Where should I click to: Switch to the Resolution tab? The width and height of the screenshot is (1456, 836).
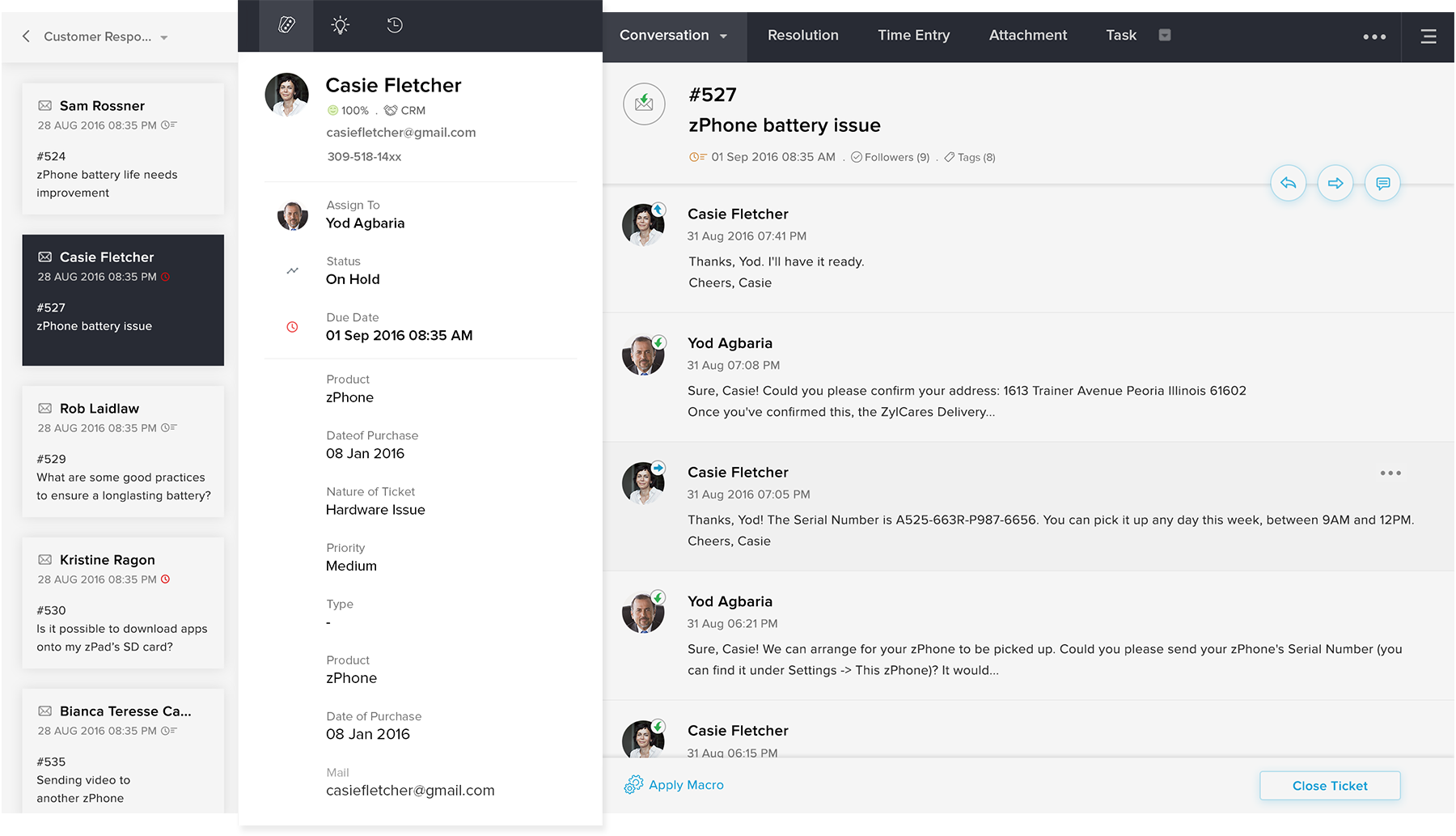click(802, 35)
